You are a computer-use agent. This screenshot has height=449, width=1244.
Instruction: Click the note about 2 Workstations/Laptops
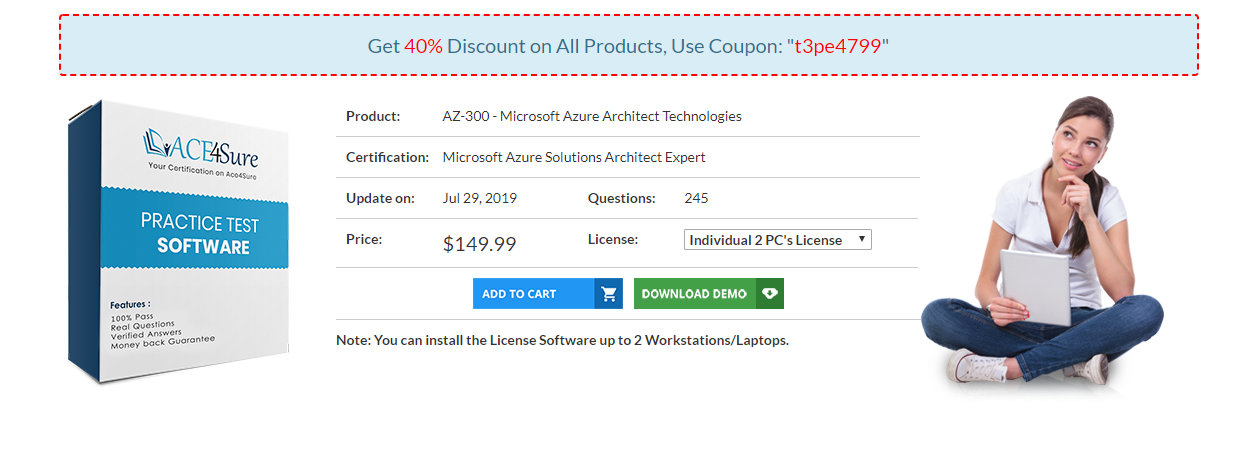click(562, 340)
